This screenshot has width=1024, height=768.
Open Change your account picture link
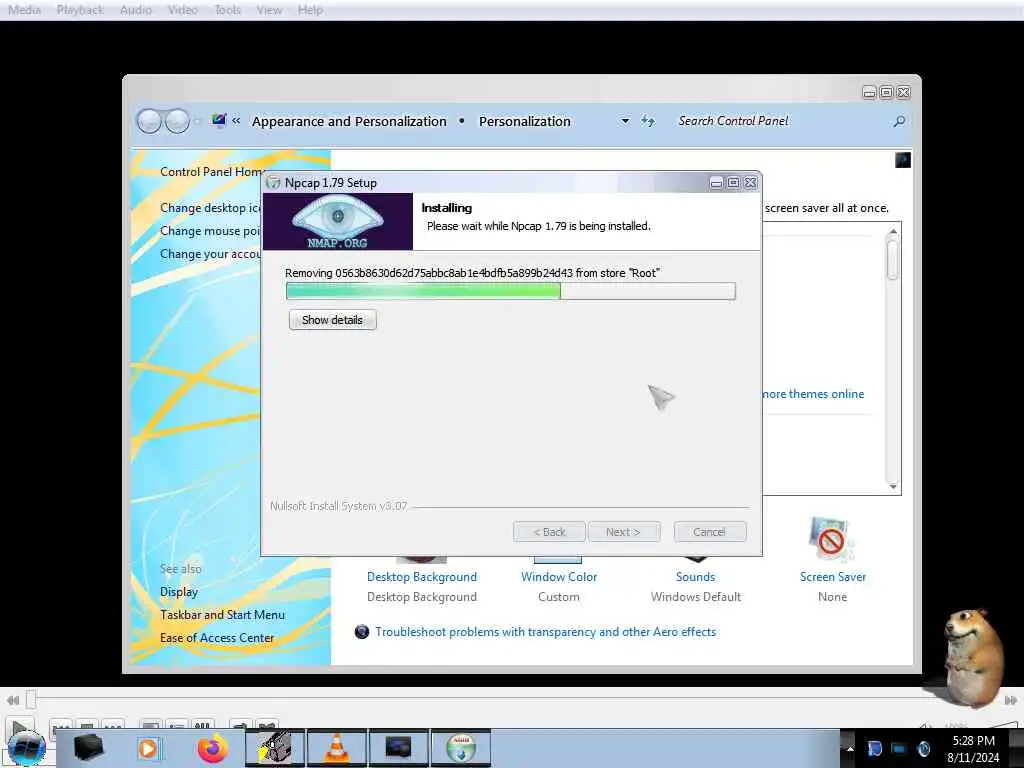pos(210,253)
